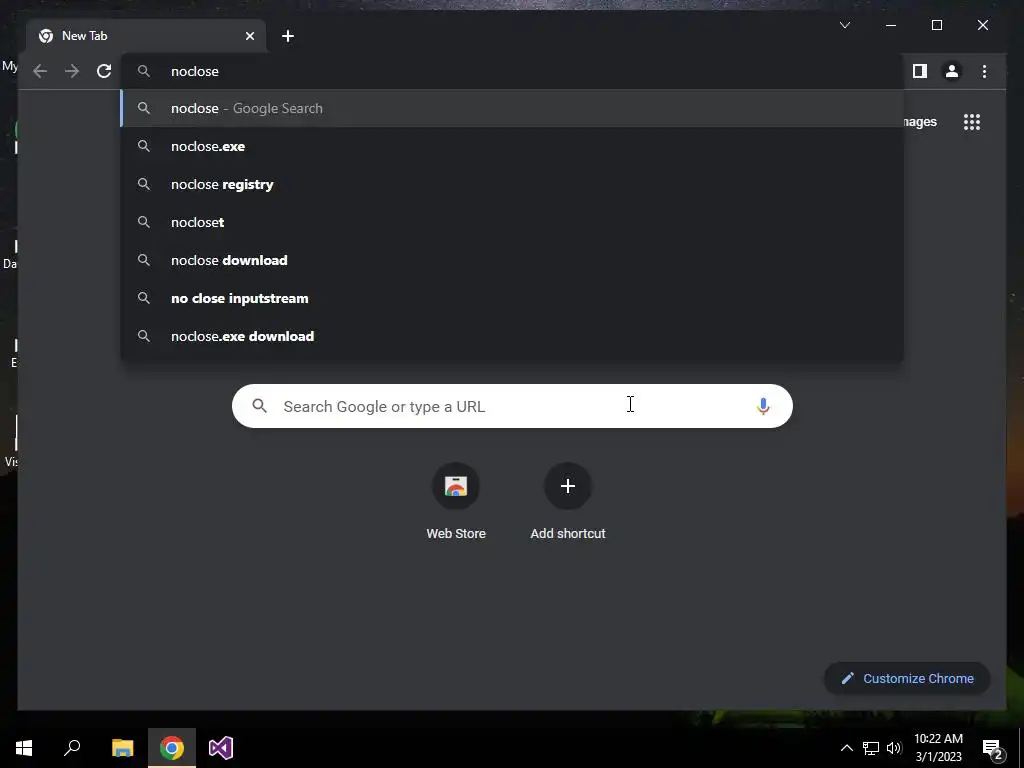This screenshot has height=768, width=1024.
Task: Close the New Tab tab
Action: coord(249,36)
